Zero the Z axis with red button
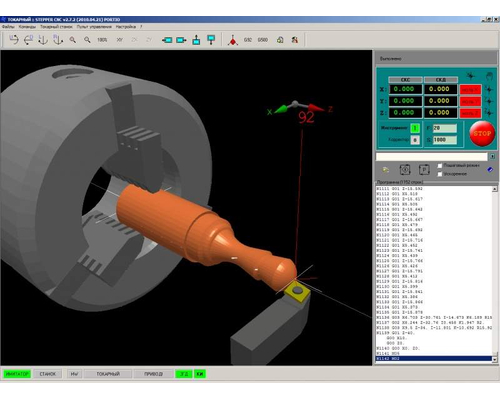Viewport: 500px width, 400px height. pyautogui.click(x=470, y=113)
